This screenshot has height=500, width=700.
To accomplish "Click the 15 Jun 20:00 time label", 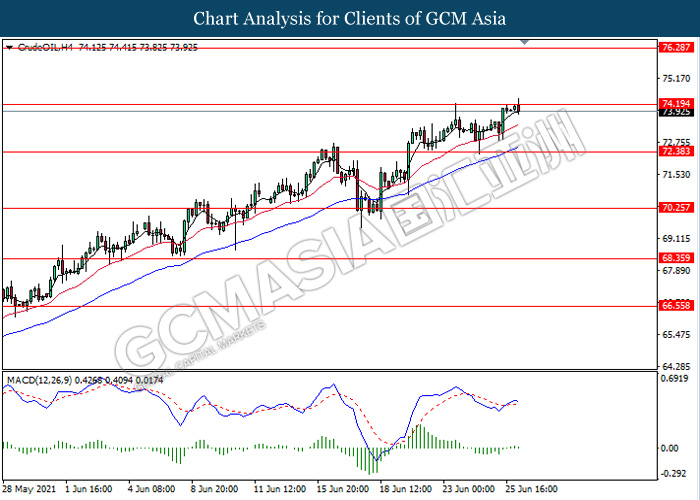I will [343, 489].
